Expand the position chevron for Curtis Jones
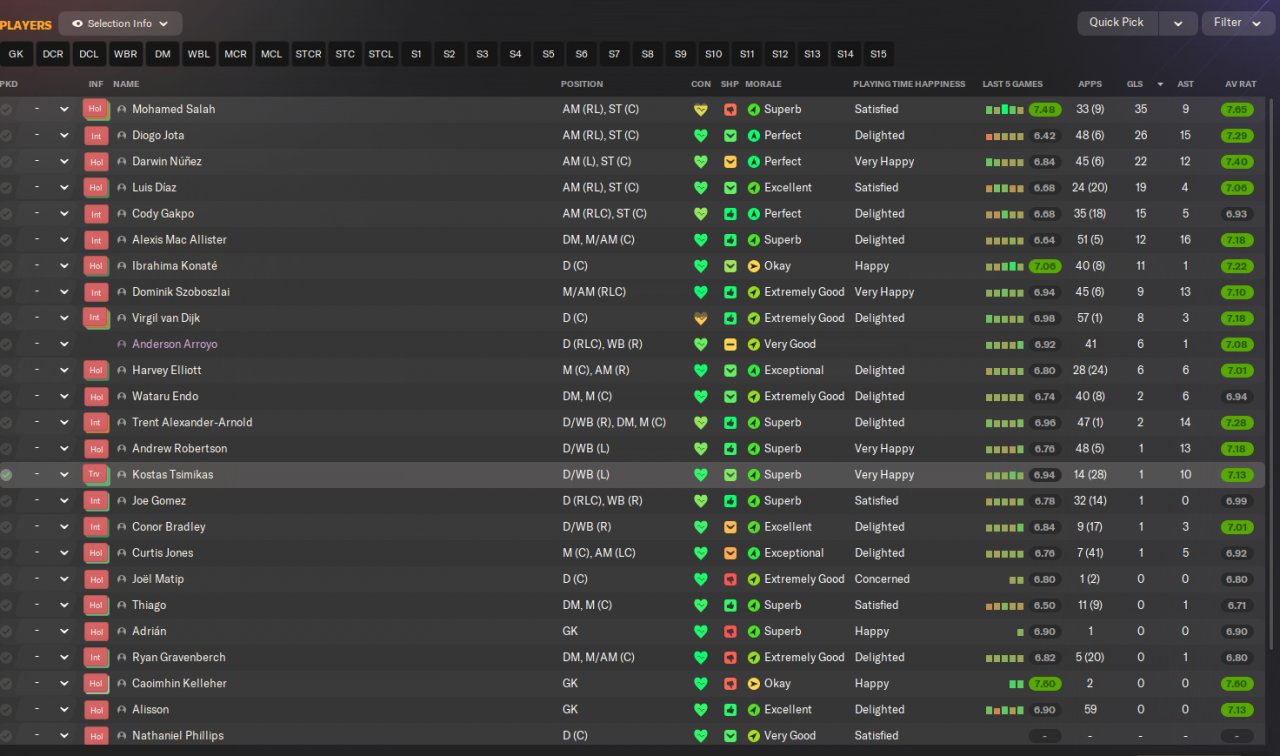The image size is (1280, 756). (x=64, y=553)
